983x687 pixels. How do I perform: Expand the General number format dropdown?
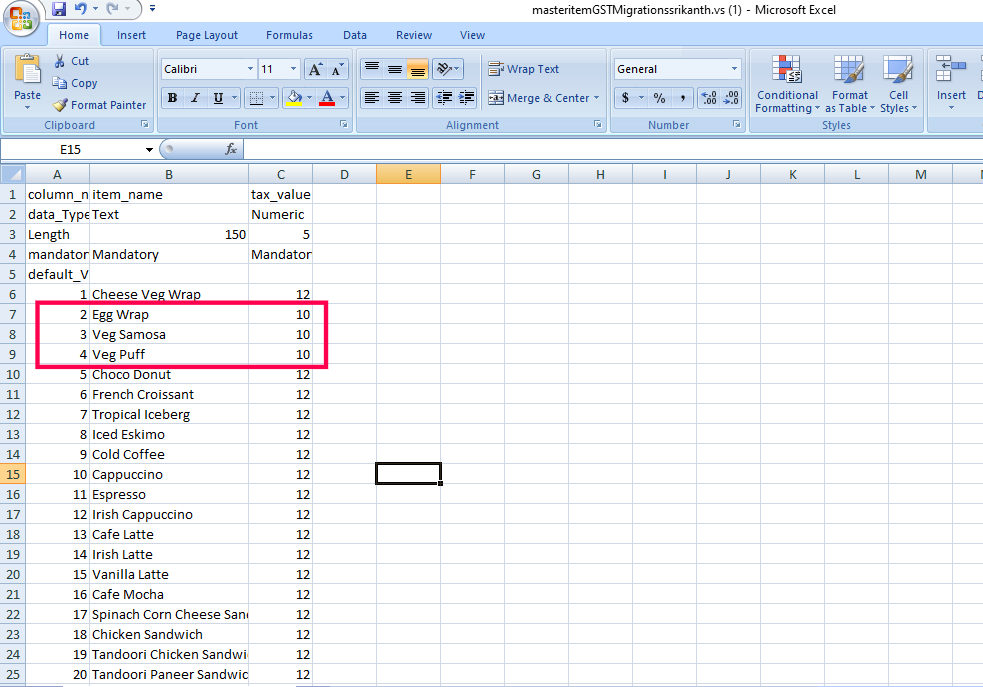click(734, 69)
